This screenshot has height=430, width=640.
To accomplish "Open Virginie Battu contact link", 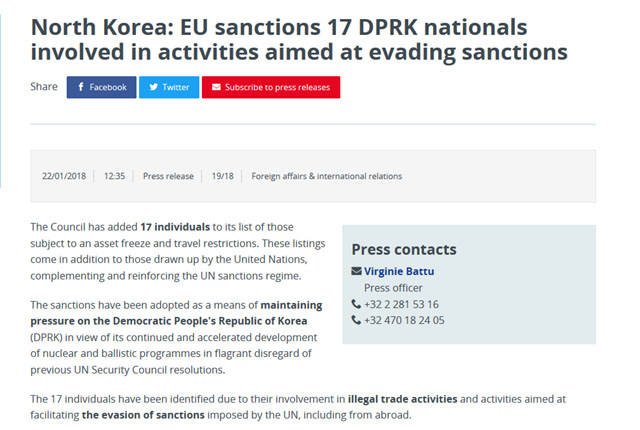I will pos(399,272).
